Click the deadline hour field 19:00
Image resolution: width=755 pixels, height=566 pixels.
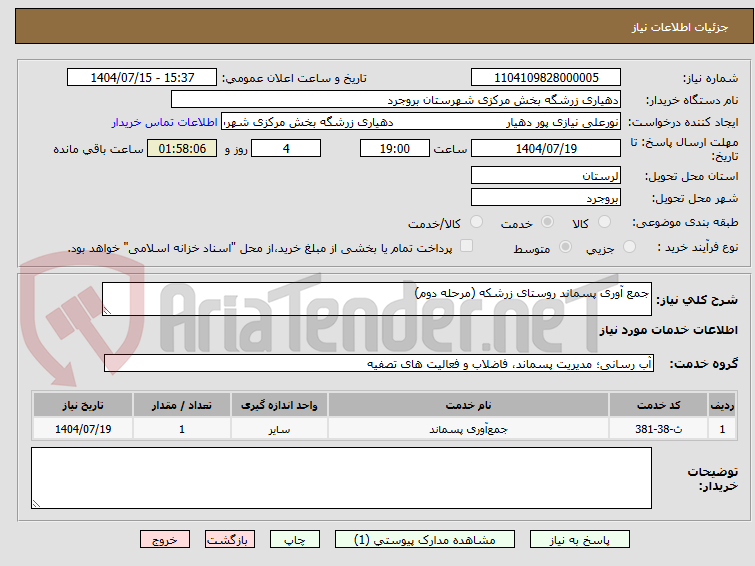[395, 148]
